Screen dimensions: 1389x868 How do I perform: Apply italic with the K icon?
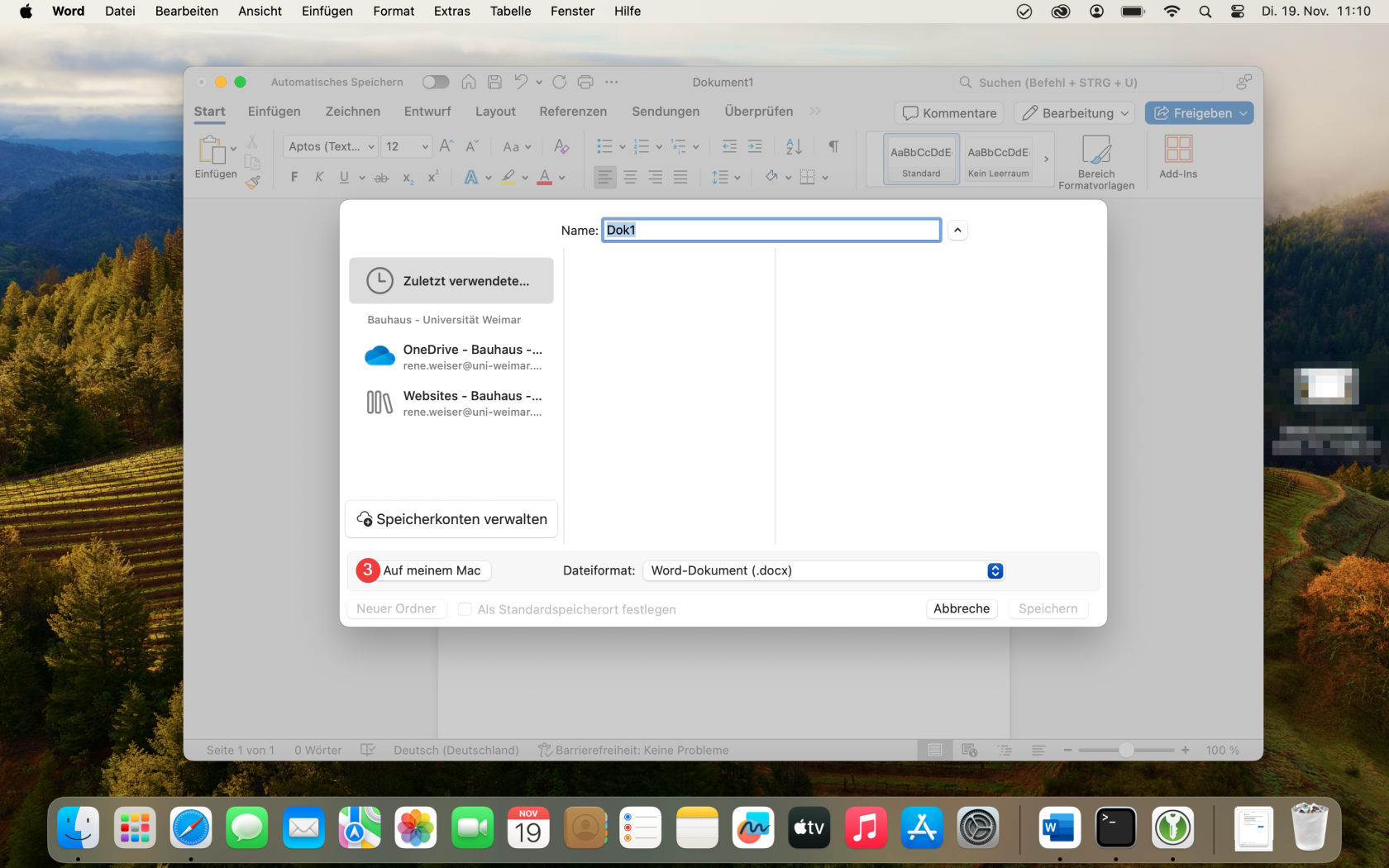[x=319, y=177]
